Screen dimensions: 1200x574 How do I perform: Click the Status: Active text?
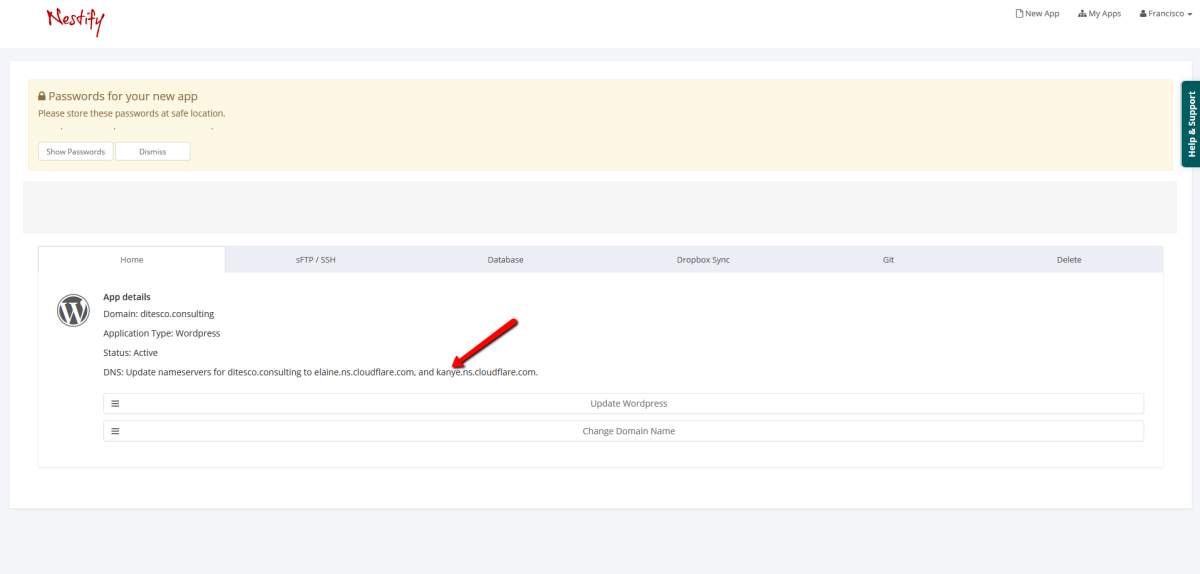[130, 353]
